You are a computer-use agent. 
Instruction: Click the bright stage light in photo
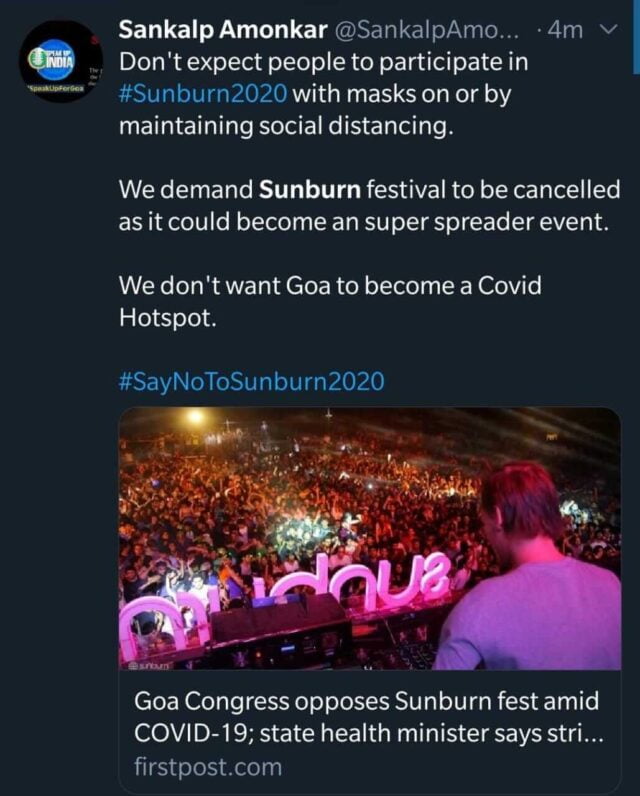194,417
